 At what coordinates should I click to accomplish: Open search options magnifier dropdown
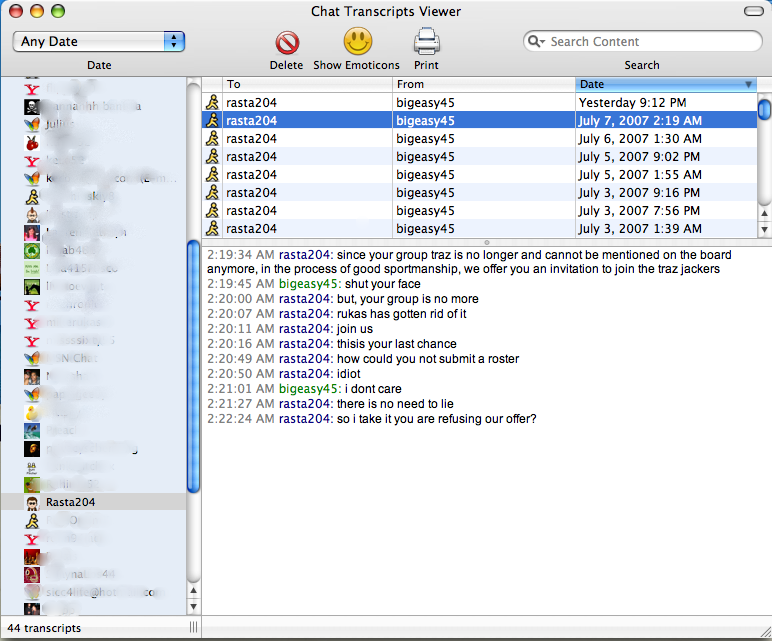point(539,42)
